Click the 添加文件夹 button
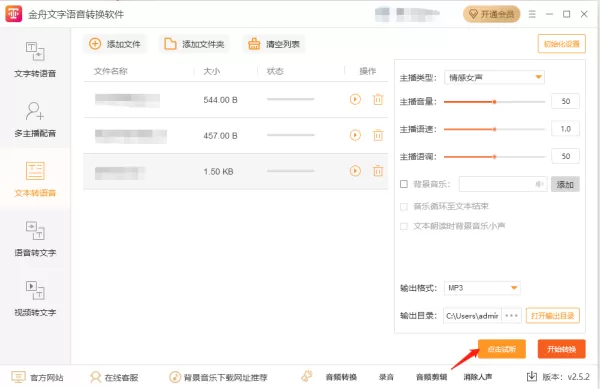Image resolution: width=600 pixels, height=389 pixels. 194,44
